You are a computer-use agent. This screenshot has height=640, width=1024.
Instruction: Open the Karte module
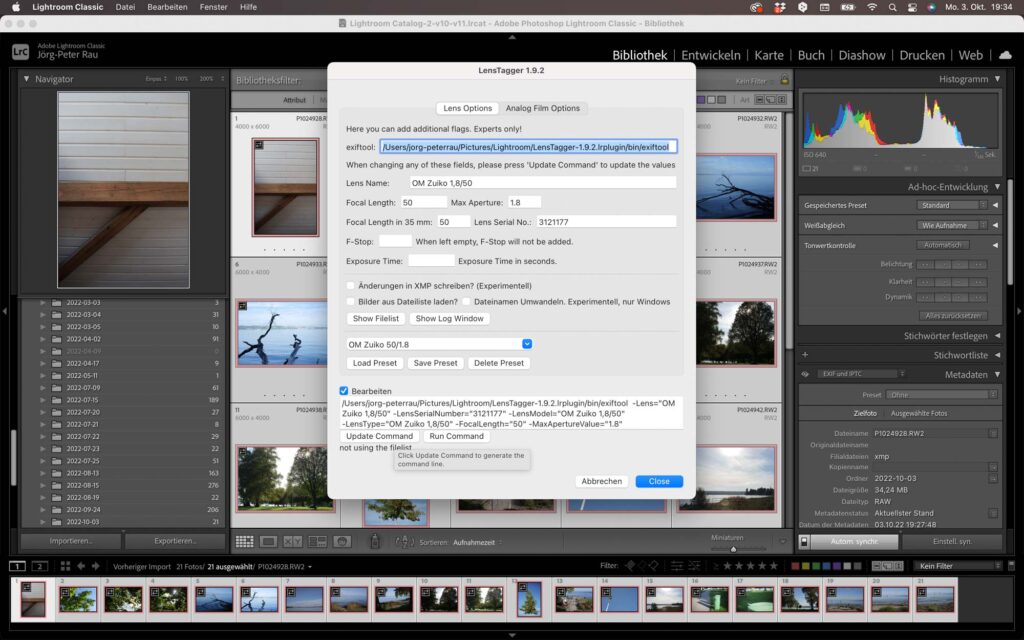(769, 56)
